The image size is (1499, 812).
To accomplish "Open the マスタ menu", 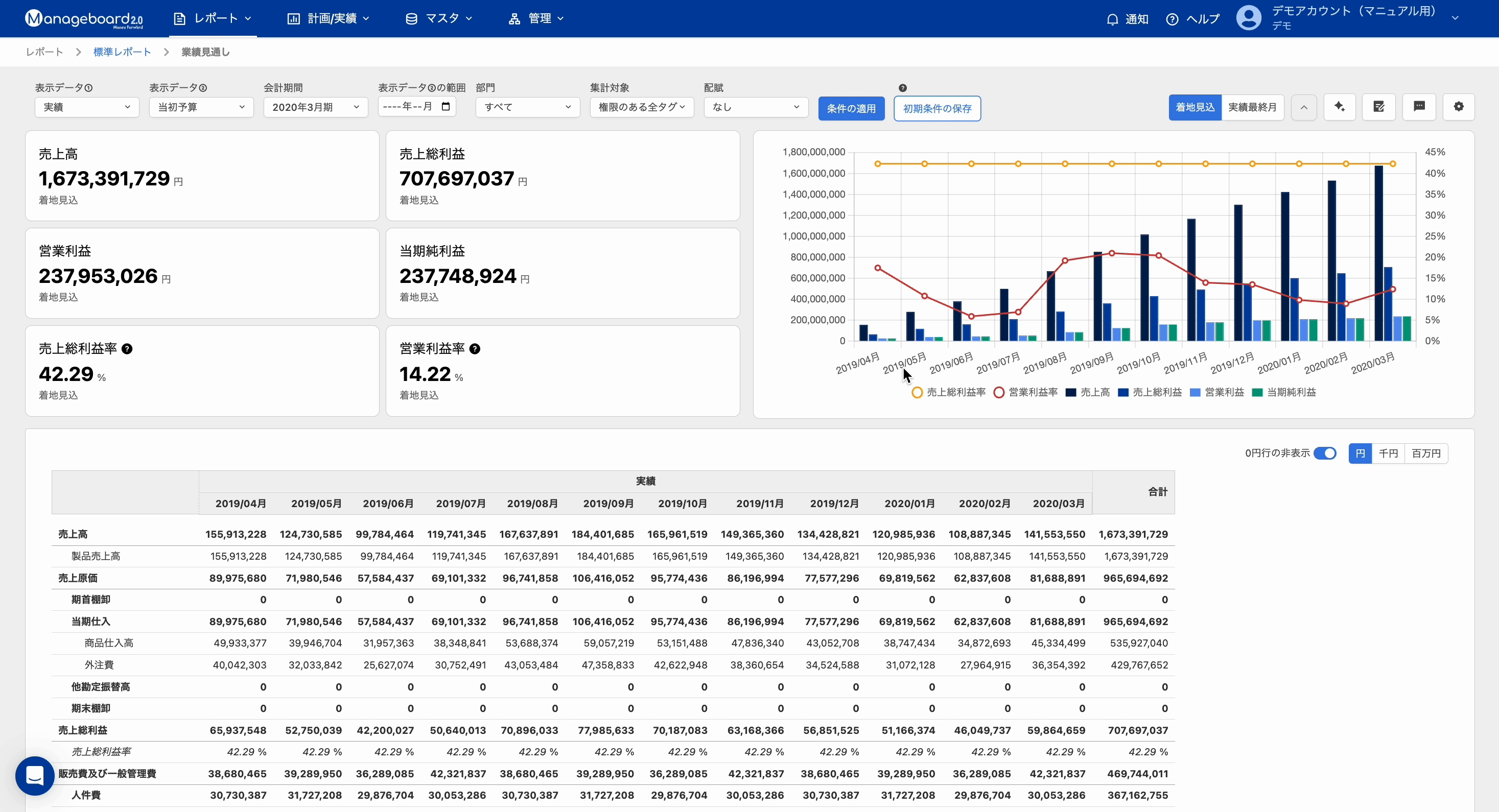I will pos(439,18).
